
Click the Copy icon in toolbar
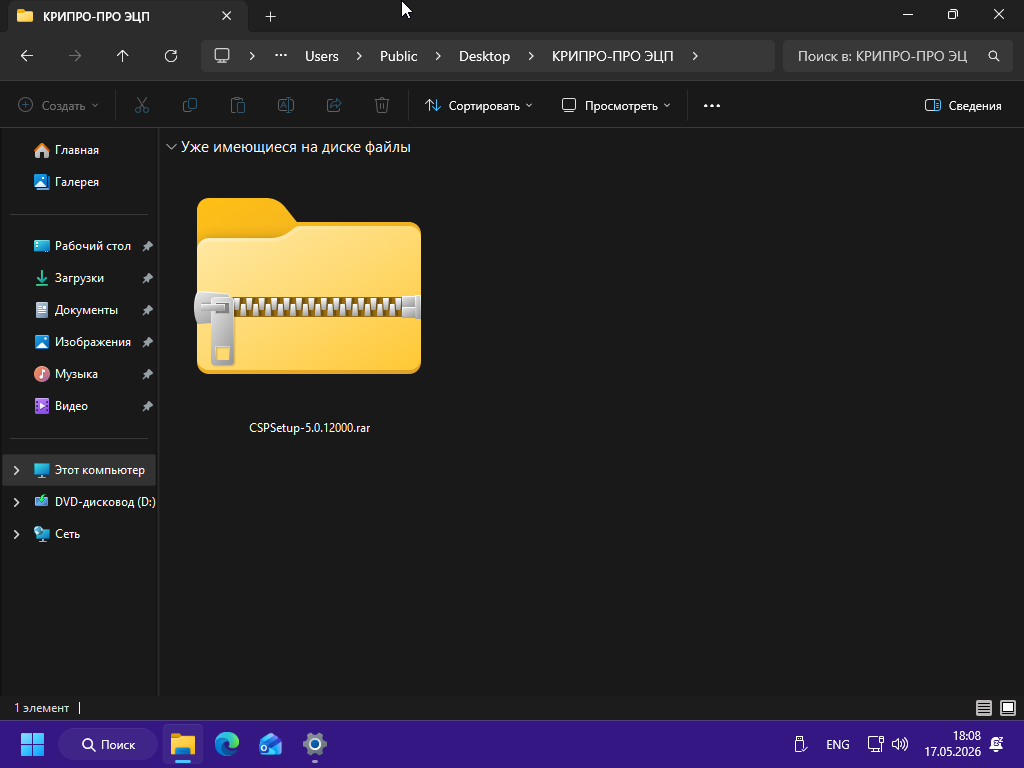point(190,105)
